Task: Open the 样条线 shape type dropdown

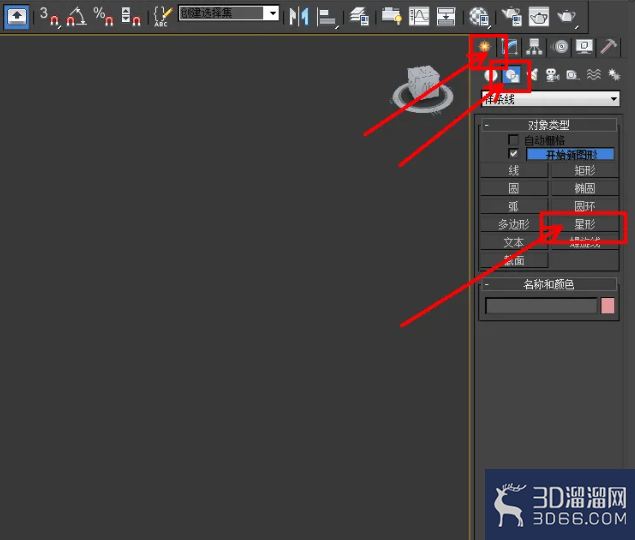Action: [550, 98]
